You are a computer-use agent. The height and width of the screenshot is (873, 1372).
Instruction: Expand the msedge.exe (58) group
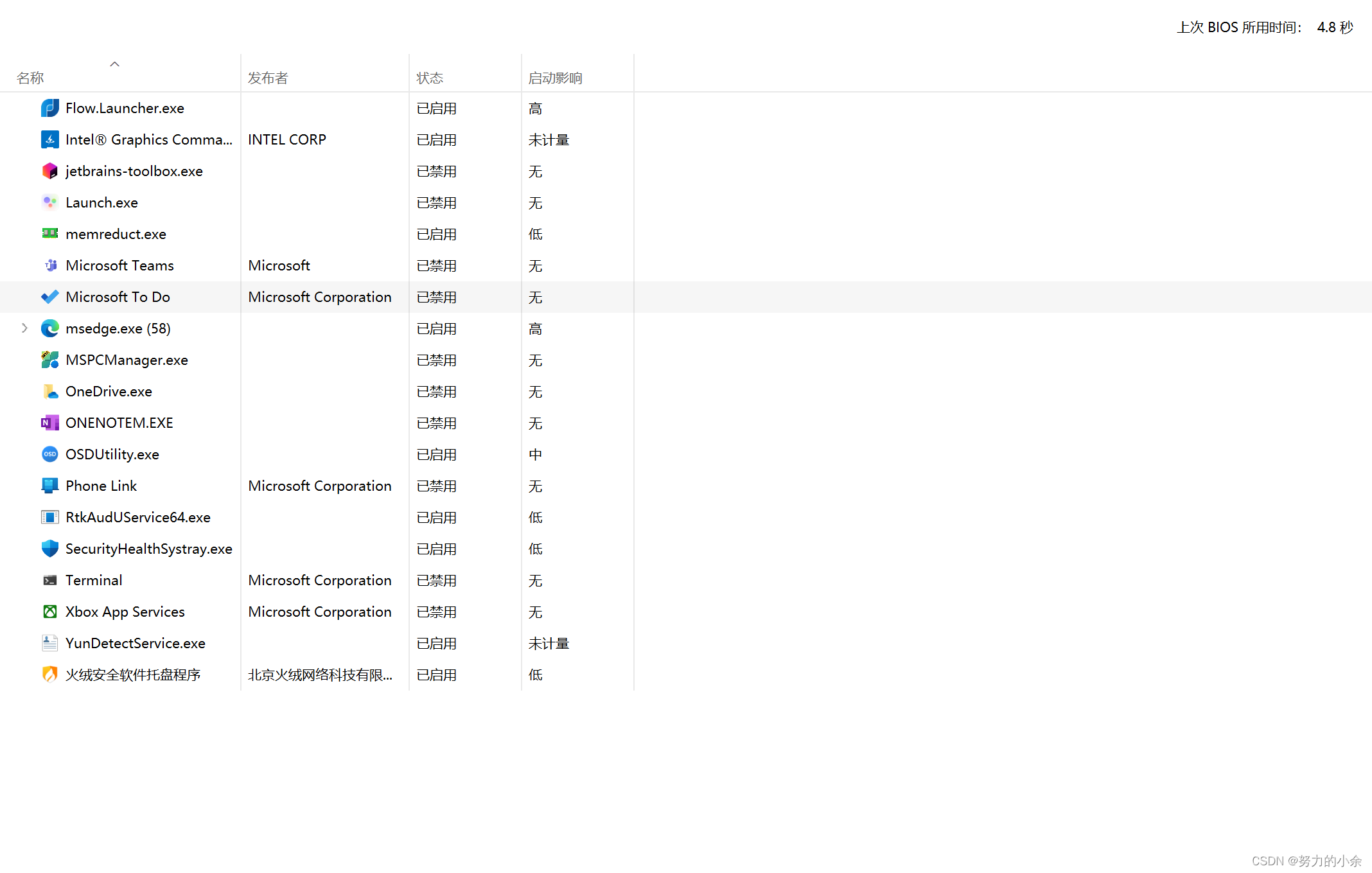tap(24, 328)
